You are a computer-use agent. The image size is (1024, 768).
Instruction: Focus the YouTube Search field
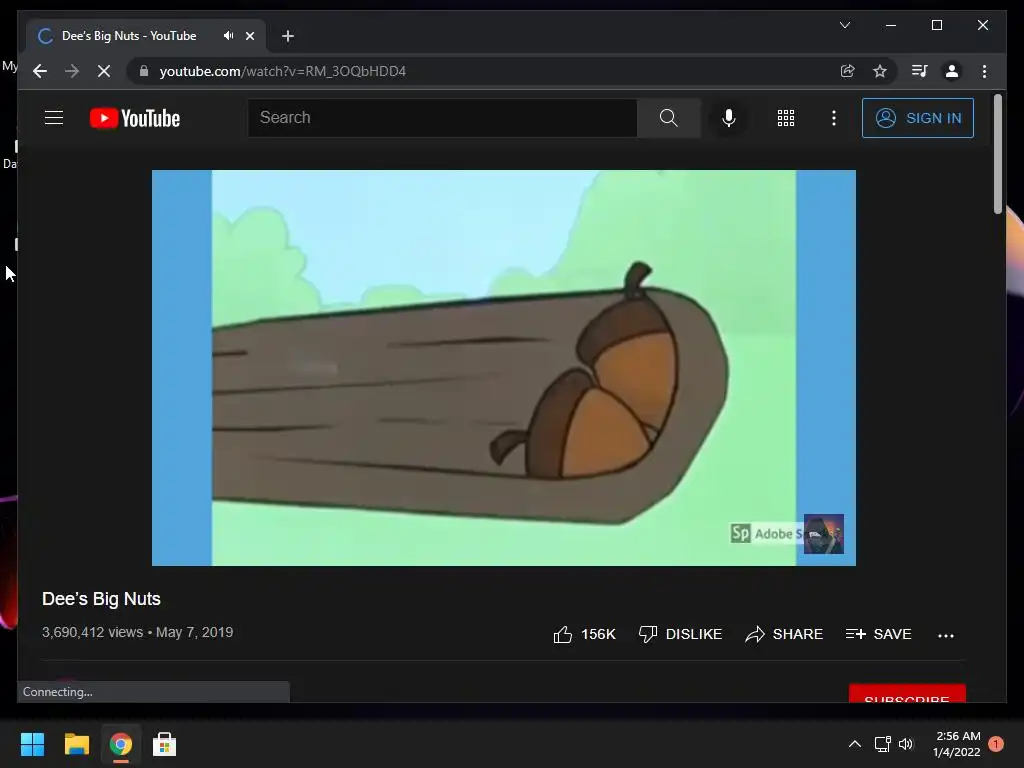pos(442,118)
